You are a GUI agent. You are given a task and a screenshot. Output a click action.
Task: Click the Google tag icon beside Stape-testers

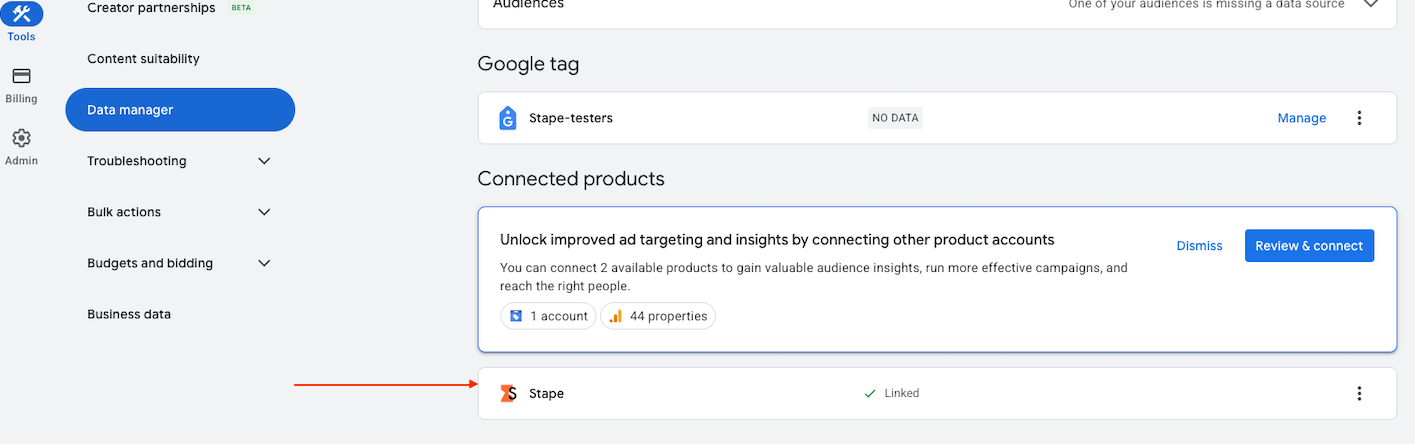(508, 118)
